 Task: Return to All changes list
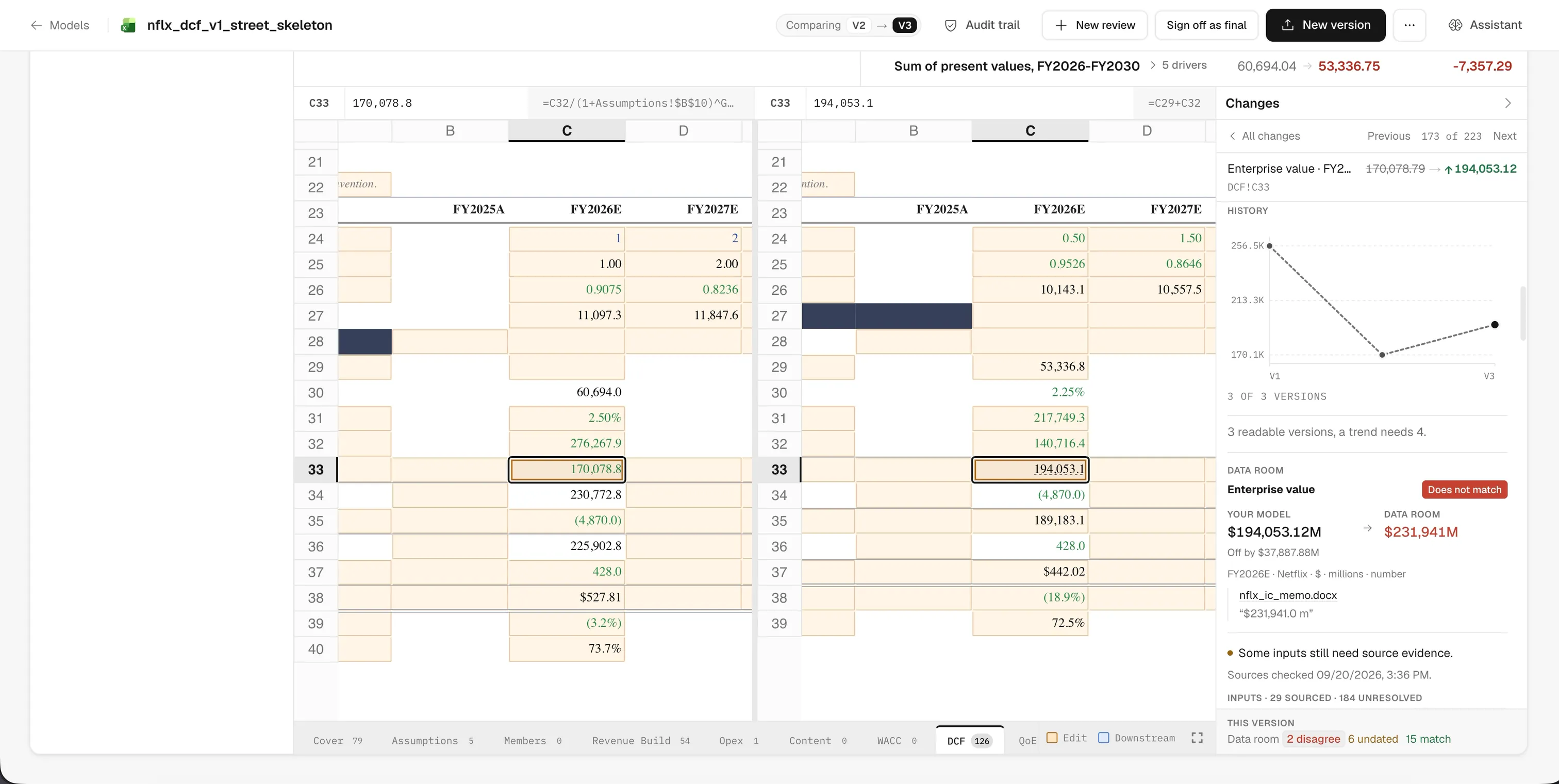click(1264, 136)
